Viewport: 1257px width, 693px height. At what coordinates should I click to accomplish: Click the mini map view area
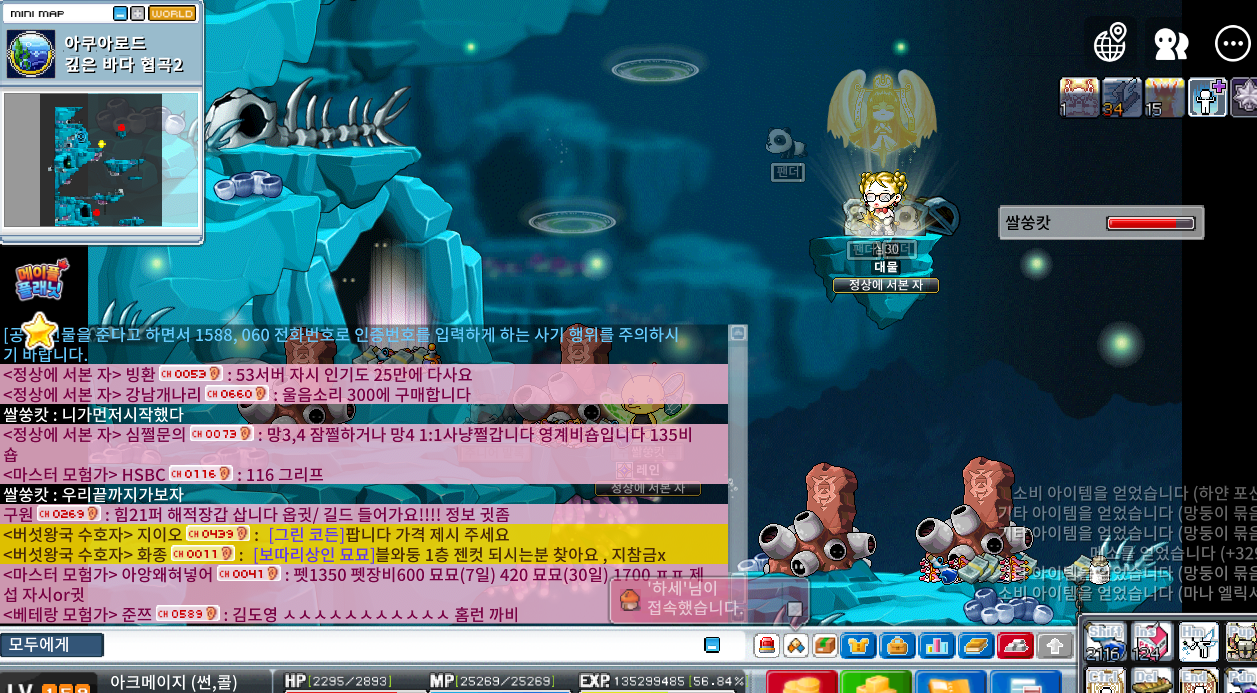[x=101, y=159]
